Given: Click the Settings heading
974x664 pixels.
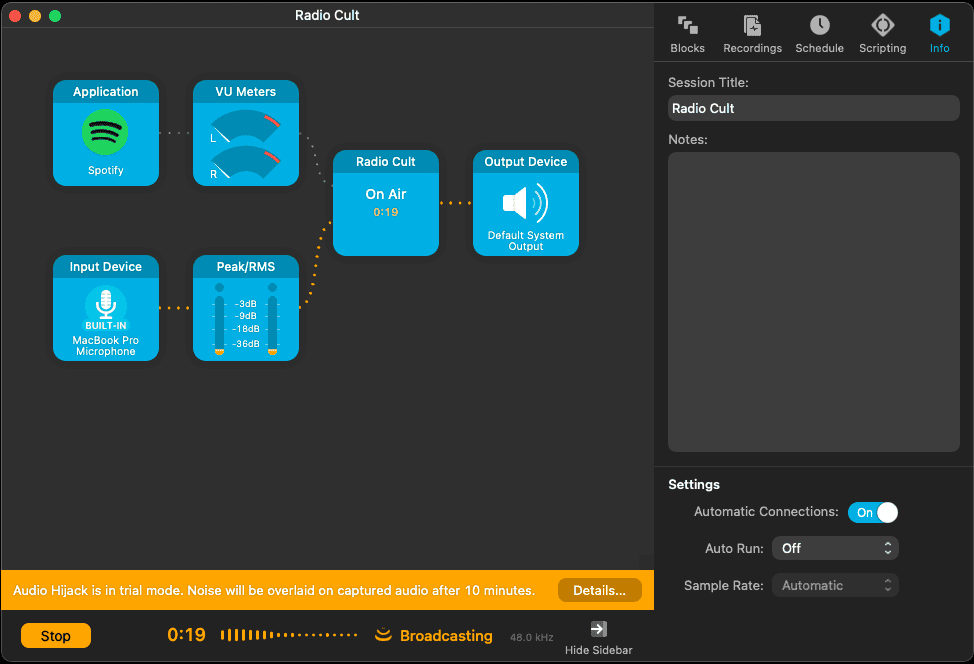Looking at the screenshot, I should (694, 484).
